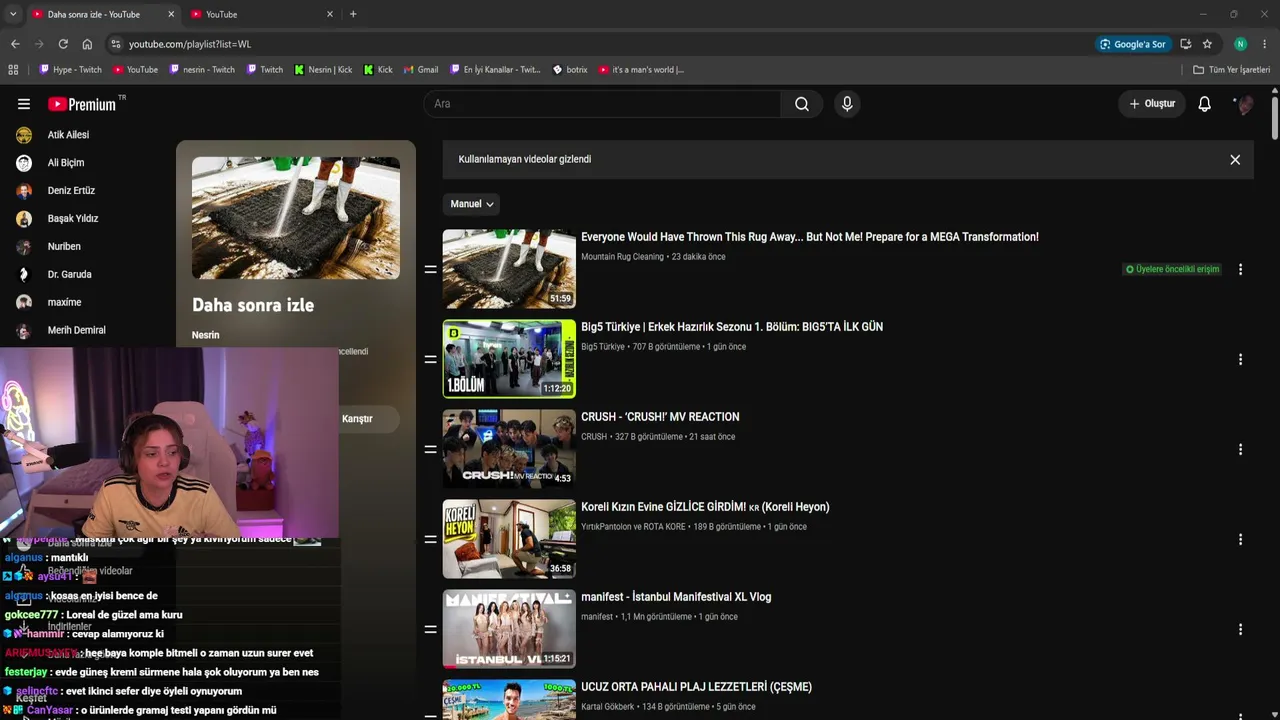The height and width of the screenshot is (720, 1280).
Task: Switch to the second 'YouTube' tab
Action: 263,14
